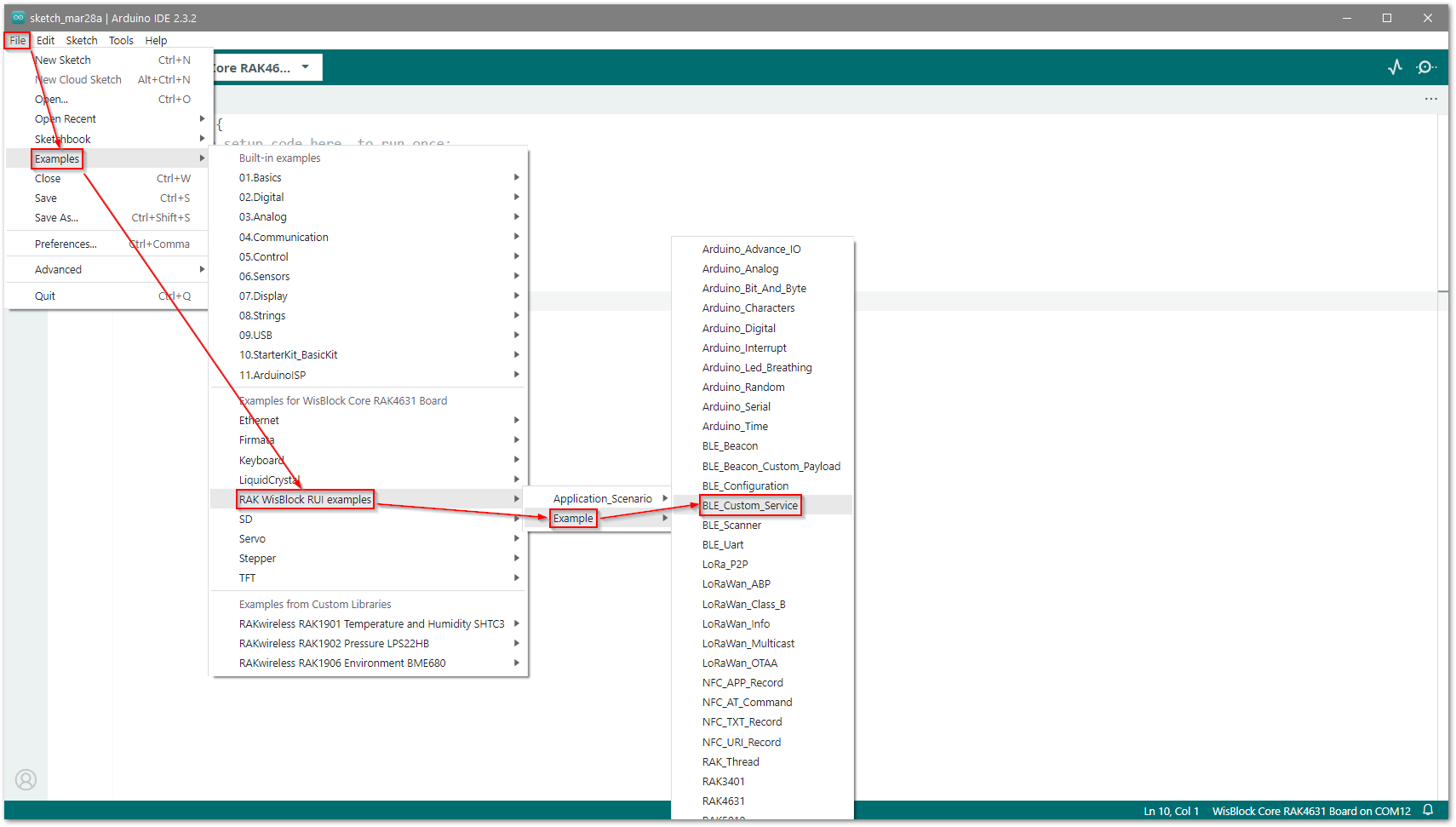Open LoRaWan_ABP example
Screen dimensions: 1456x827
point(763,583)
